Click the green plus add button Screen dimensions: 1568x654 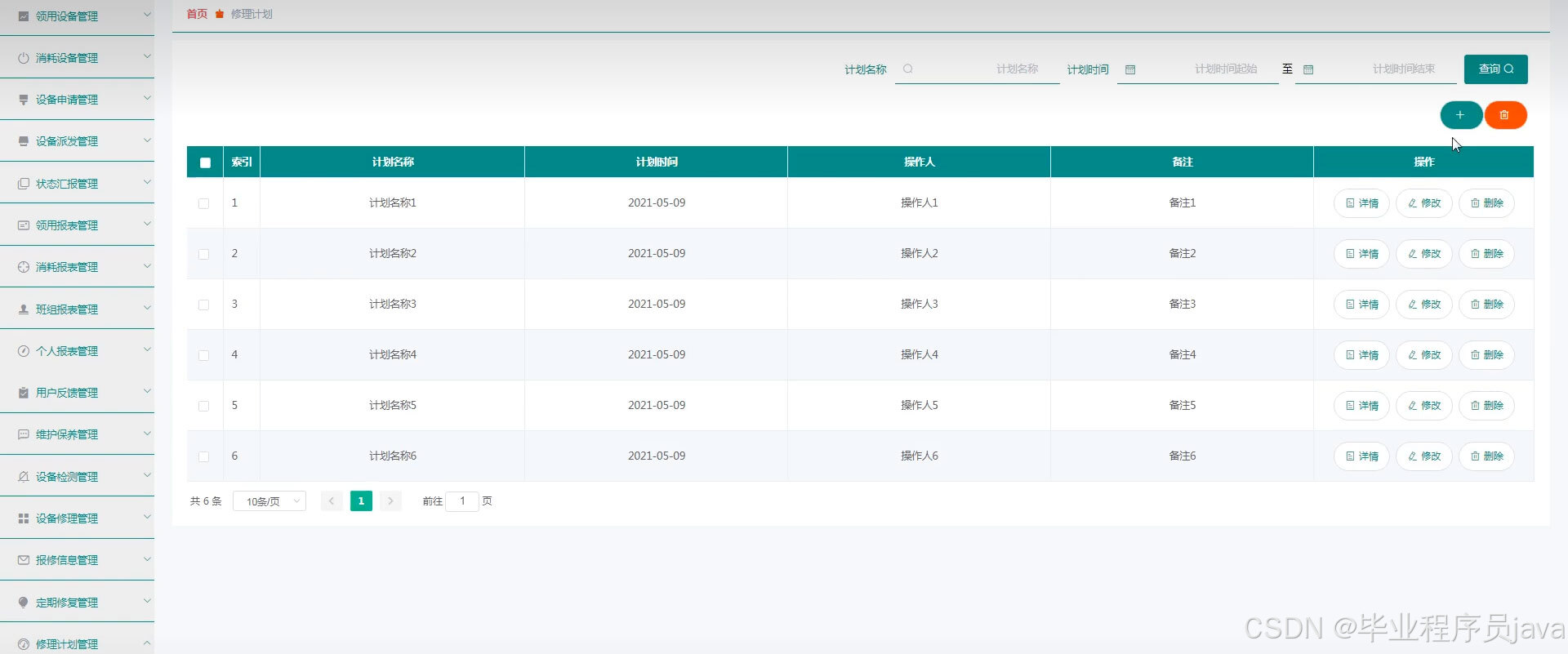(1461, 115)
